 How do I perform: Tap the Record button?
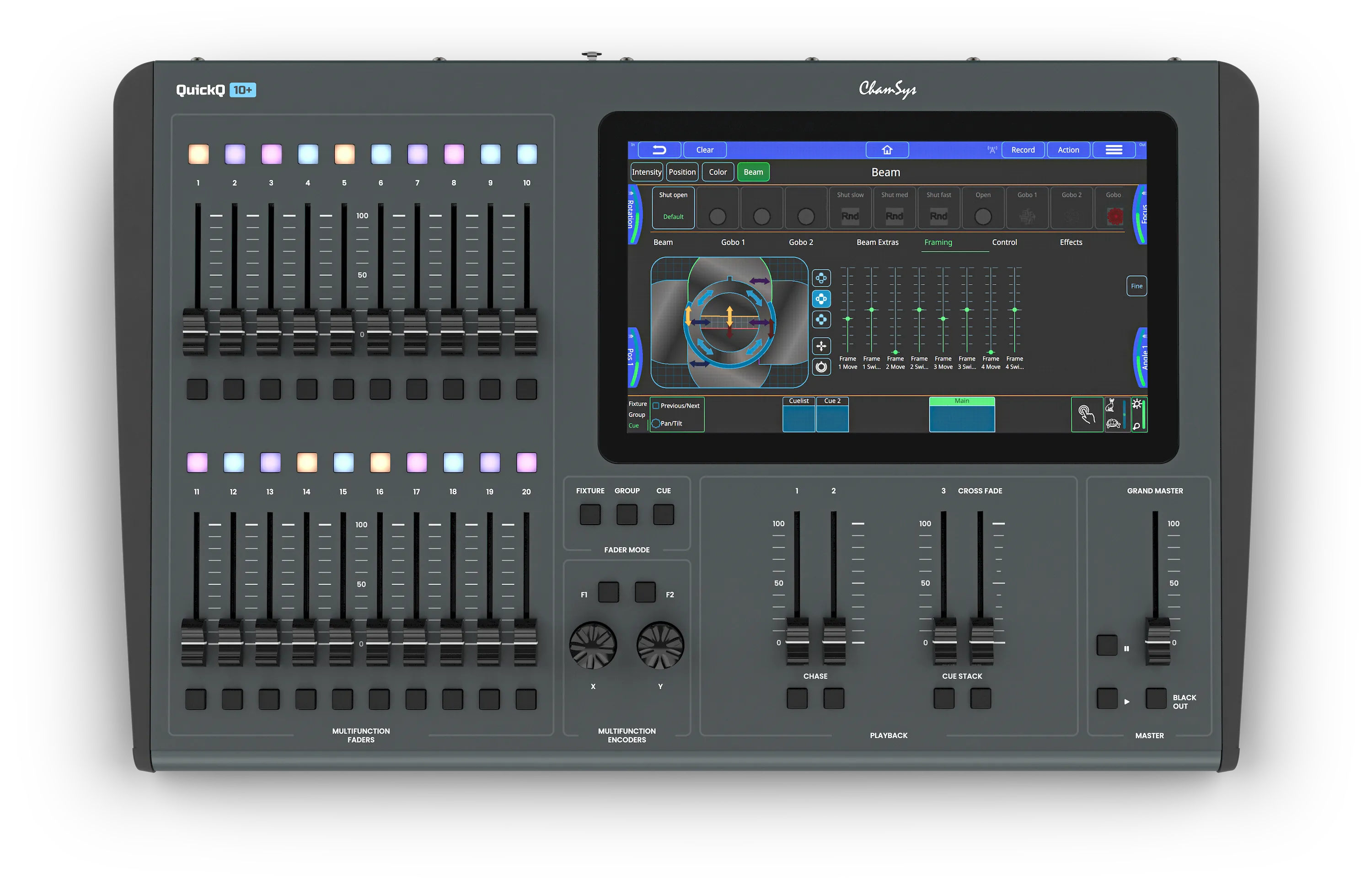pyautogui.click(x=1023, y=150)
